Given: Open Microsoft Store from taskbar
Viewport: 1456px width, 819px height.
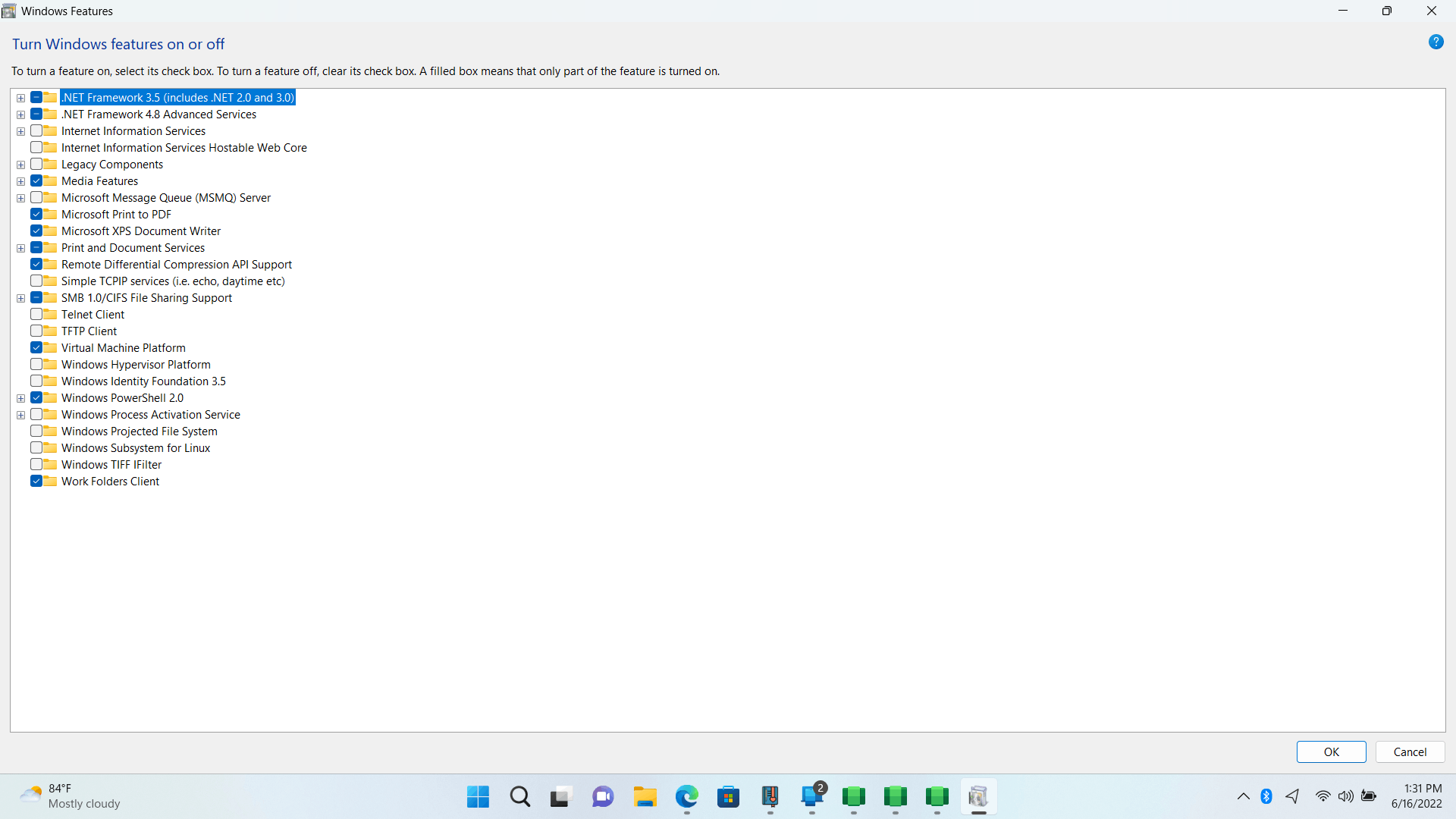Looking at the screenshot, I should coord(728,797).
